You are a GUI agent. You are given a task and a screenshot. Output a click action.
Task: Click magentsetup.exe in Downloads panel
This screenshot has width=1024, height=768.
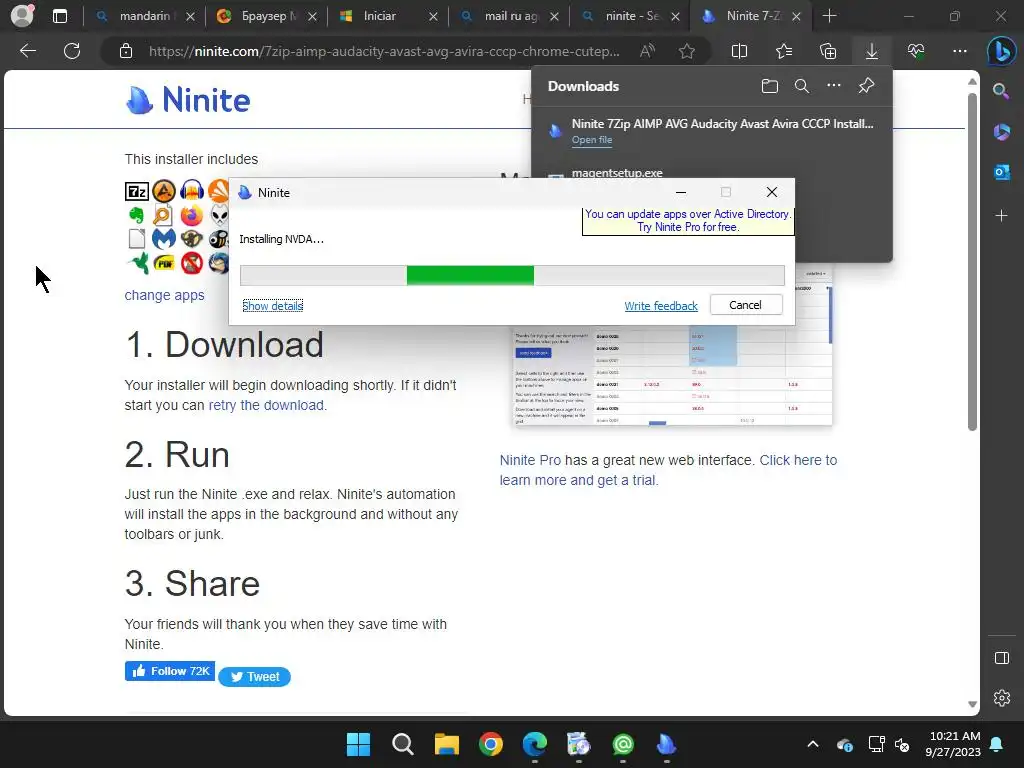pos(617,173)
